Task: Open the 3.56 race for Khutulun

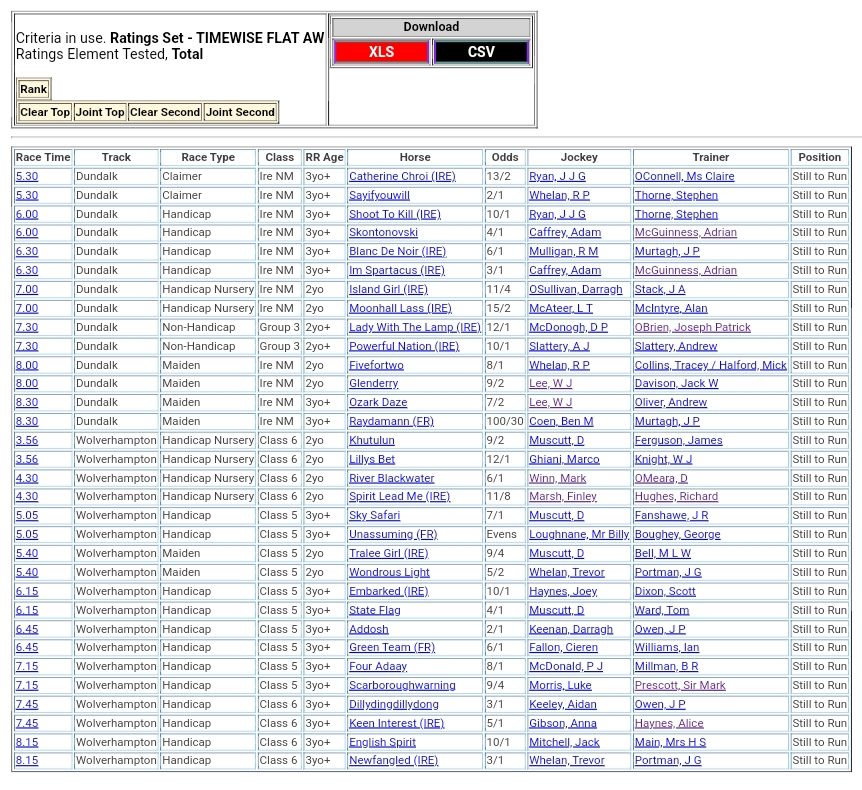Action: [27, 441]
